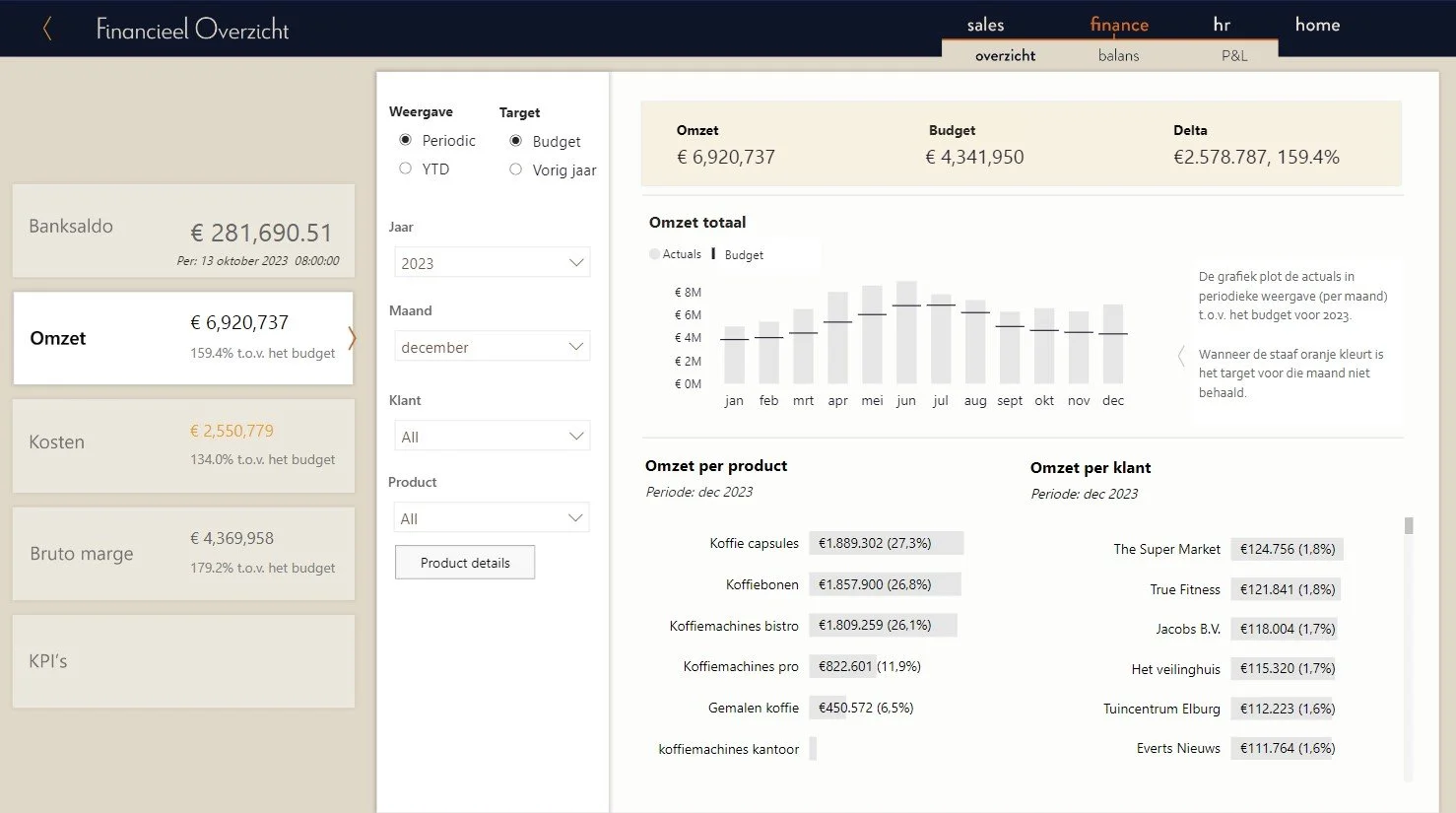Click the Delta value €2.578.787, 159.4%
Screen dimensions: 1456x813
[x=1256, y=157]
